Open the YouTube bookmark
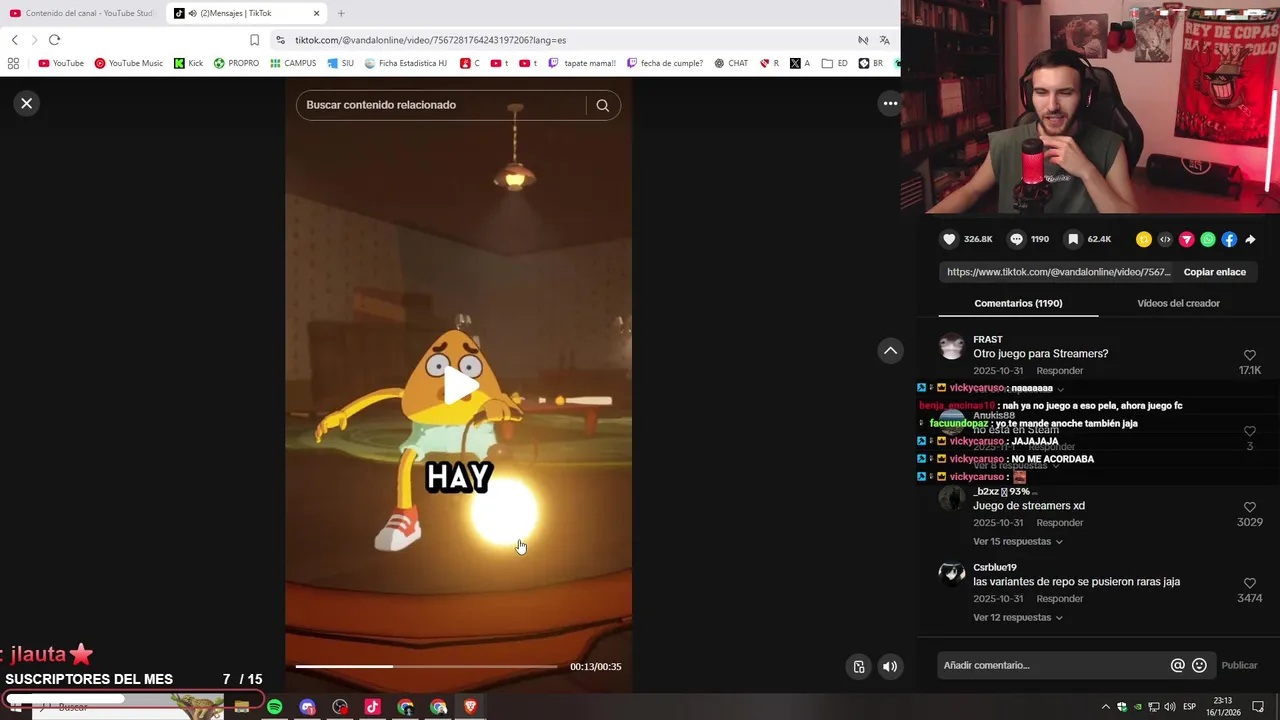The width and height of the screenshot is (1280, 720). pos(61,63)
